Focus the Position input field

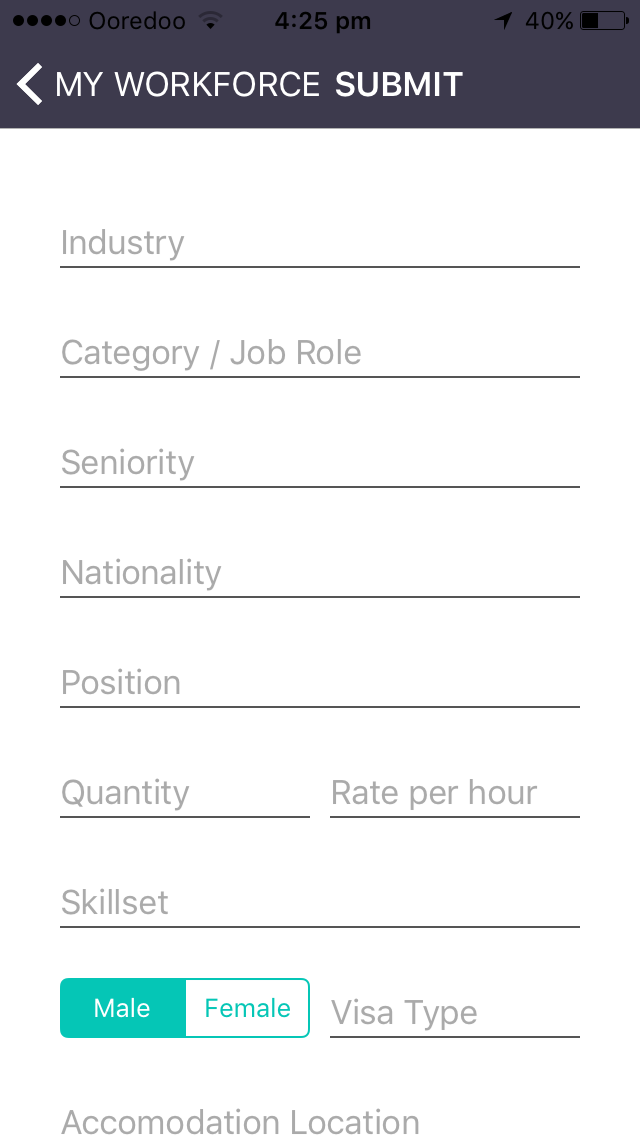(x=320, y=683)
